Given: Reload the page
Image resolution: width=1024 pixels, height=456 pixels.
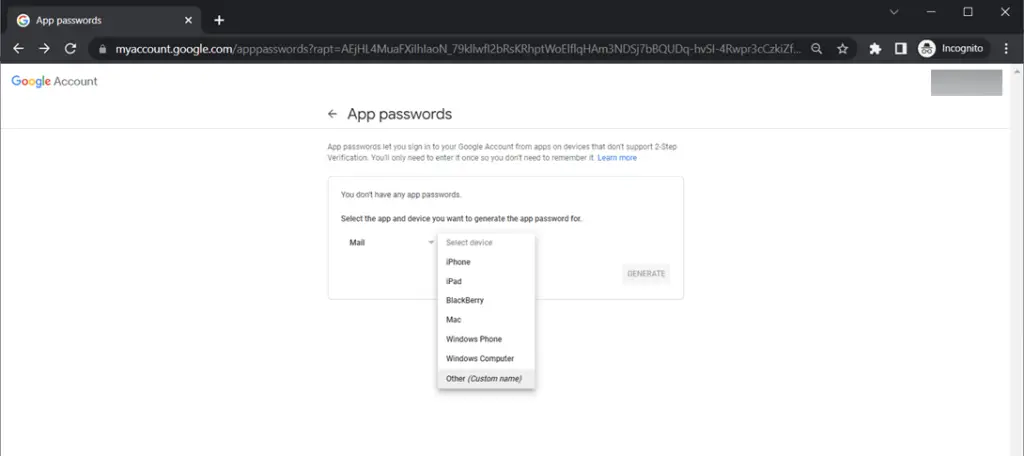Looking at the screenshot, I should [71, 49].
